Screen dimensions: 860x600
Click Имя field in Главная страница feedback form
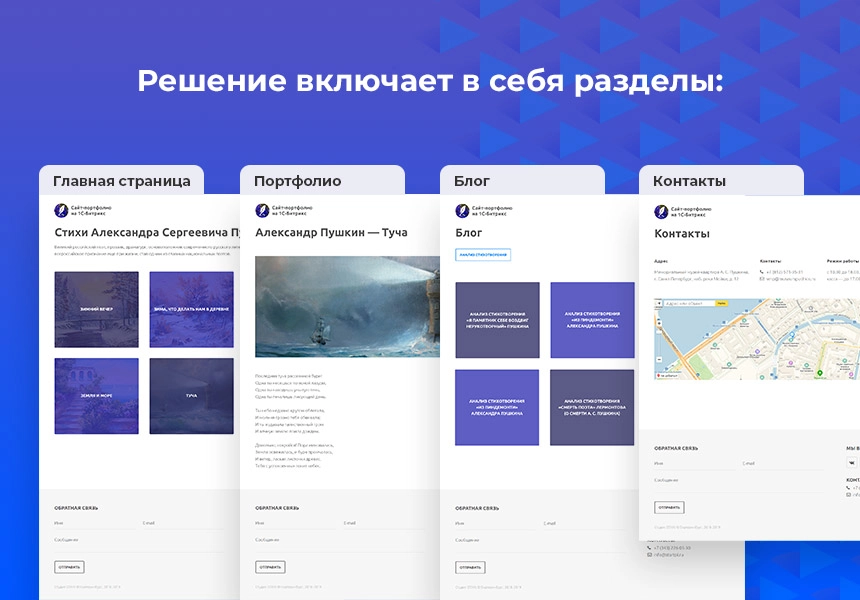point(95,524)
